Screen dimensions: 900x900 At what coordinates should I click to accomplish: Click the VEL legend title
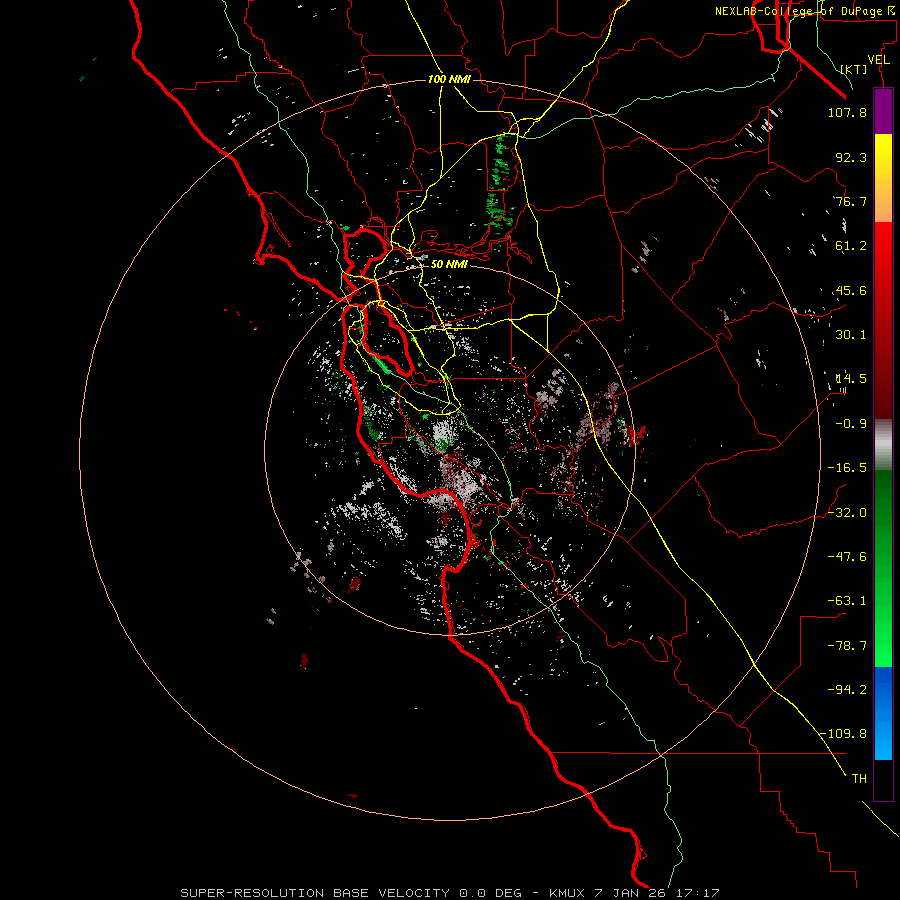click(x=878, y=60)
